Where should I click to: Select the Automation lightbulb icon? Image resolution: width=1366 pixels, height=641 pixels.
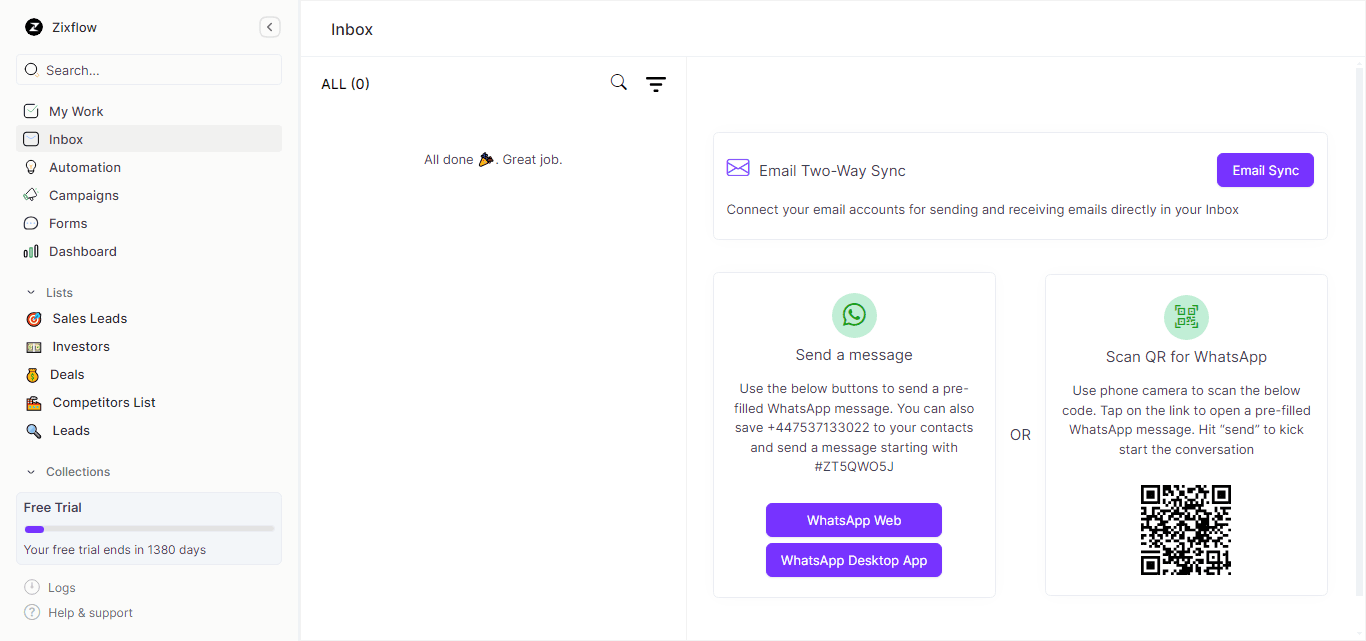[x=34, y=167]
